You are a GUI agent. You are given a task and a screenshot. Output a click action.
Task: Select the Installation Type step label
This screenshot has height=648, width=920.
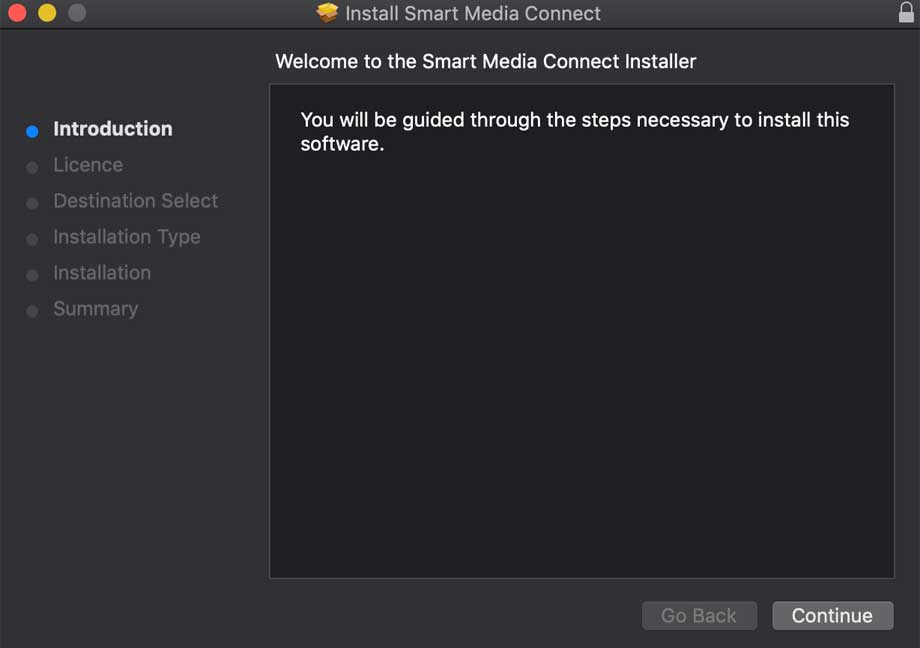(x=127, y=237)
